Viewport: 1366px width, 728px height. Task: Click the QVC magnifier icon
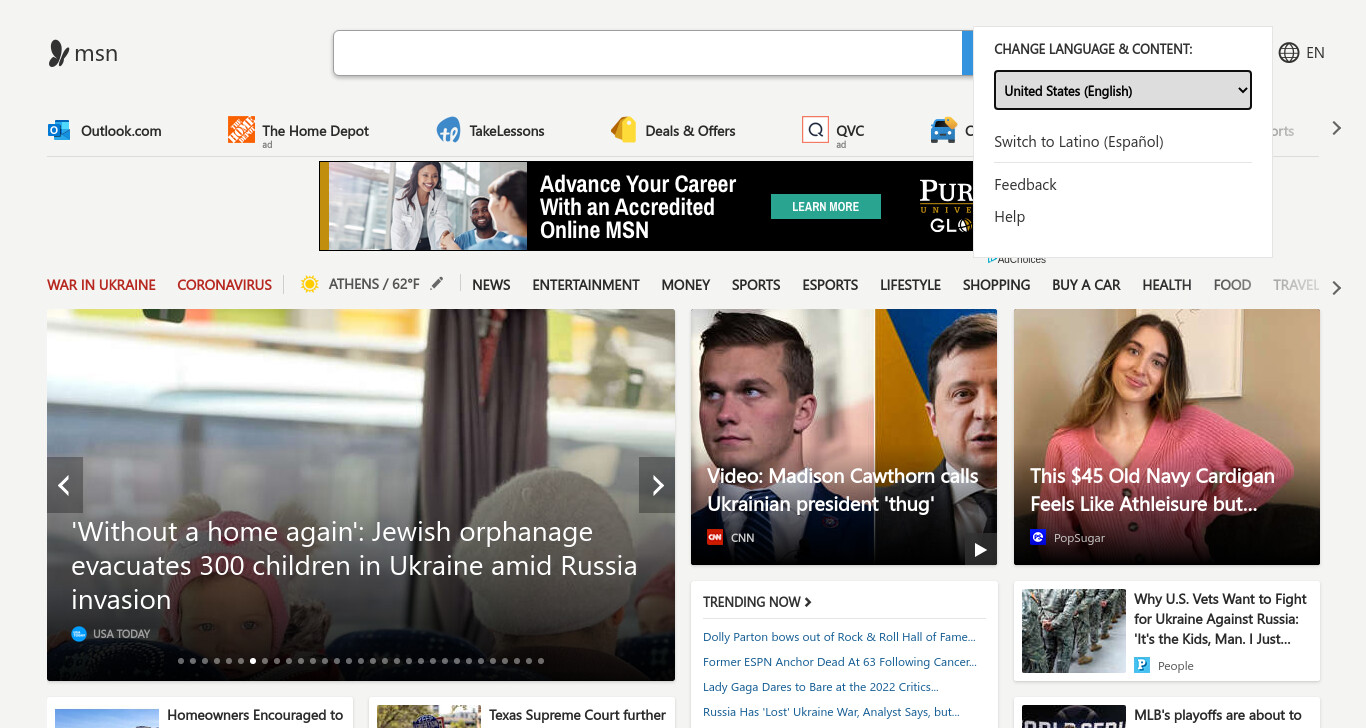click(x=815, y=130)
